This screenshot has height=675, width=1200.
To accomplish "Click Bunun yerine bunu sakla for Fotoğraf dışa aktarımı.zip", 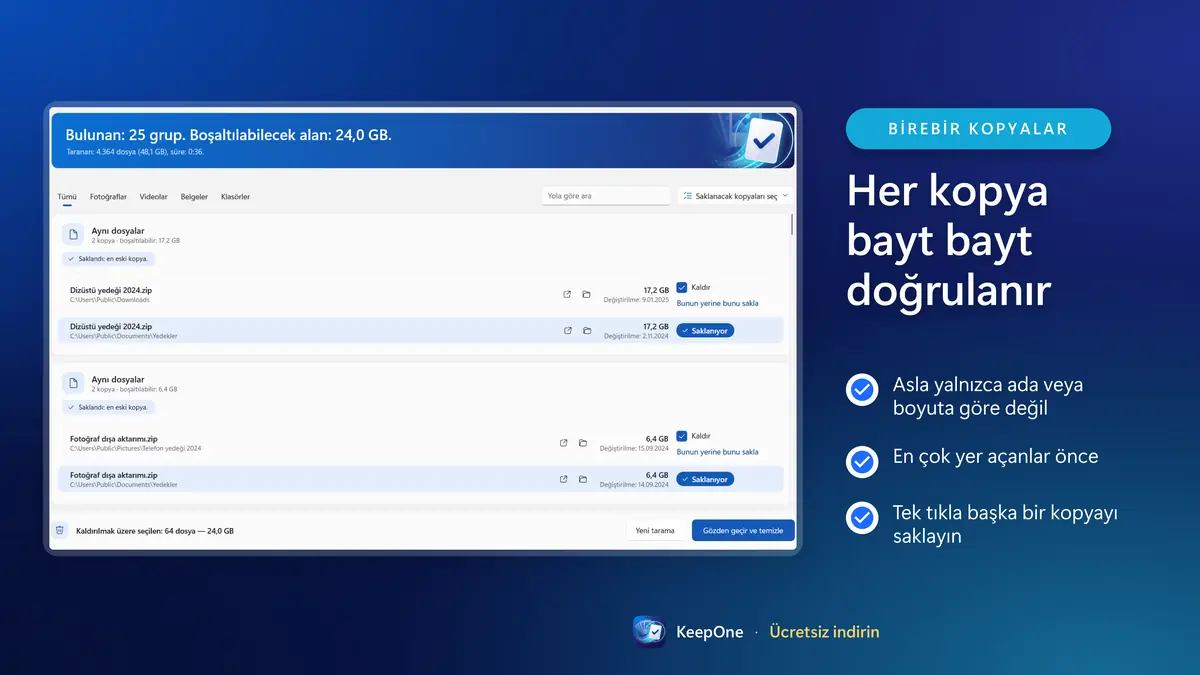I will [717, 452].
